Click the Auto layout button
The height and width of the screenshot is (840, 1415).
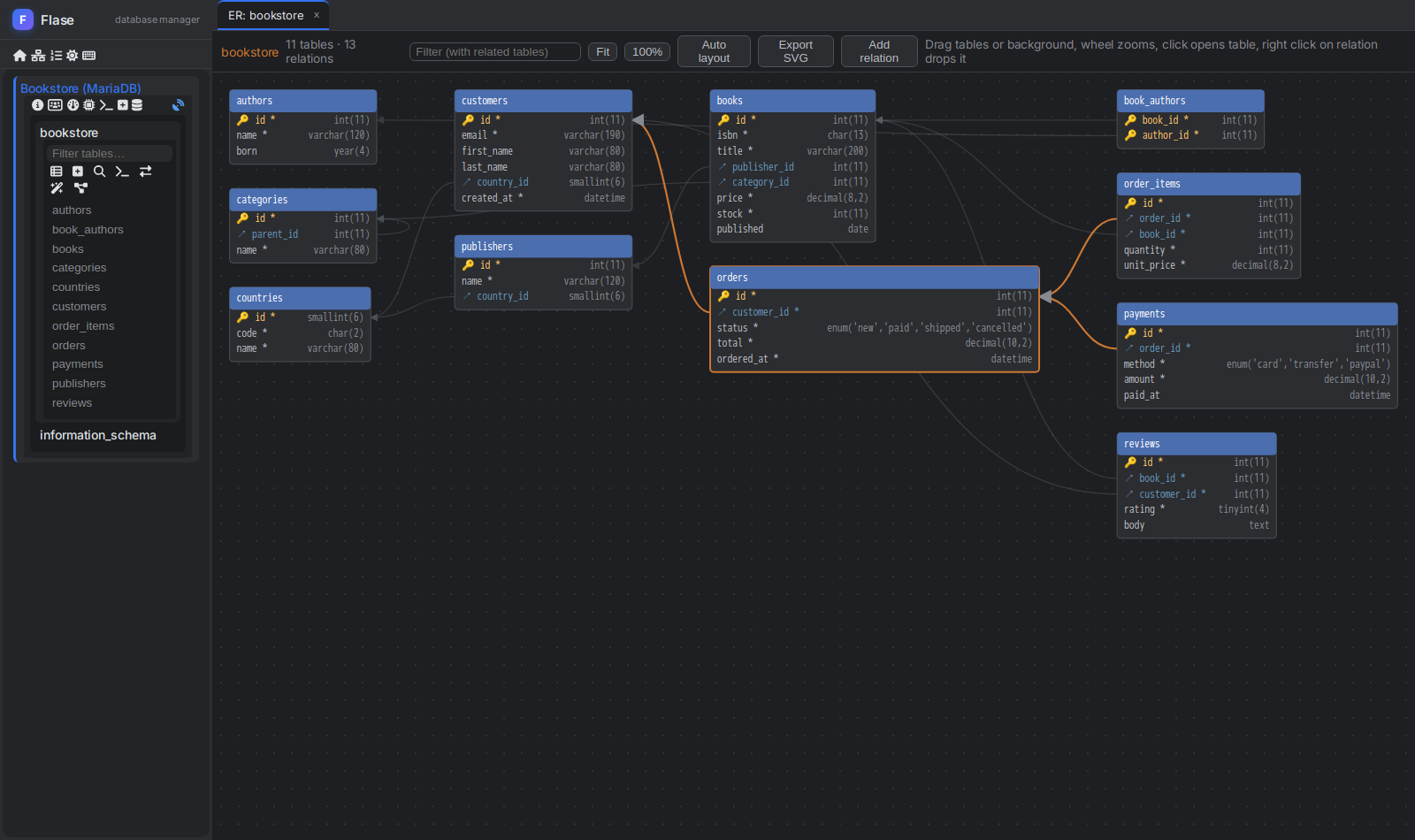point(714,51)
